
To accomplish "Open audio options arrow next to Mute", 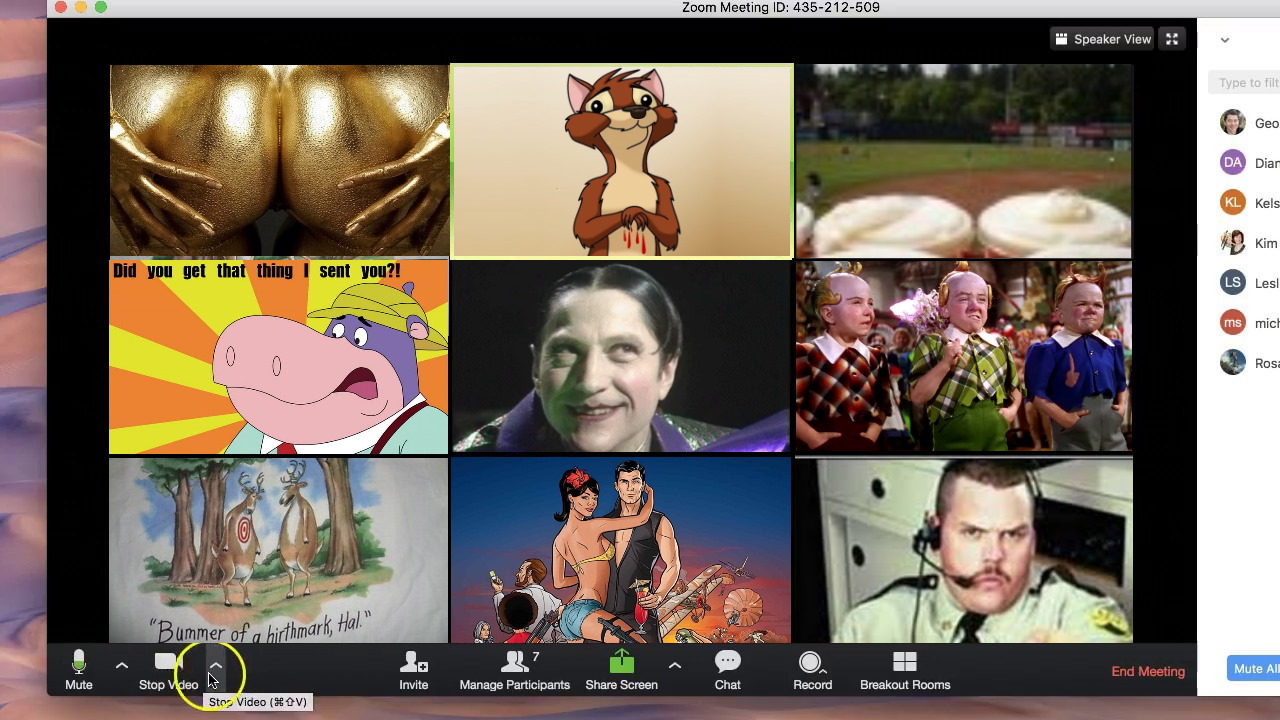I will 122,665.
